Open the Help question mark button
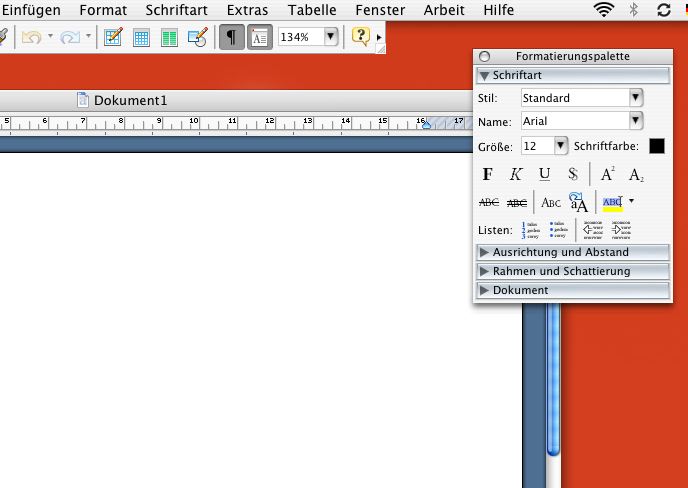Image resolution: width=688 pixels, height=488 pixels. (360, 37)
